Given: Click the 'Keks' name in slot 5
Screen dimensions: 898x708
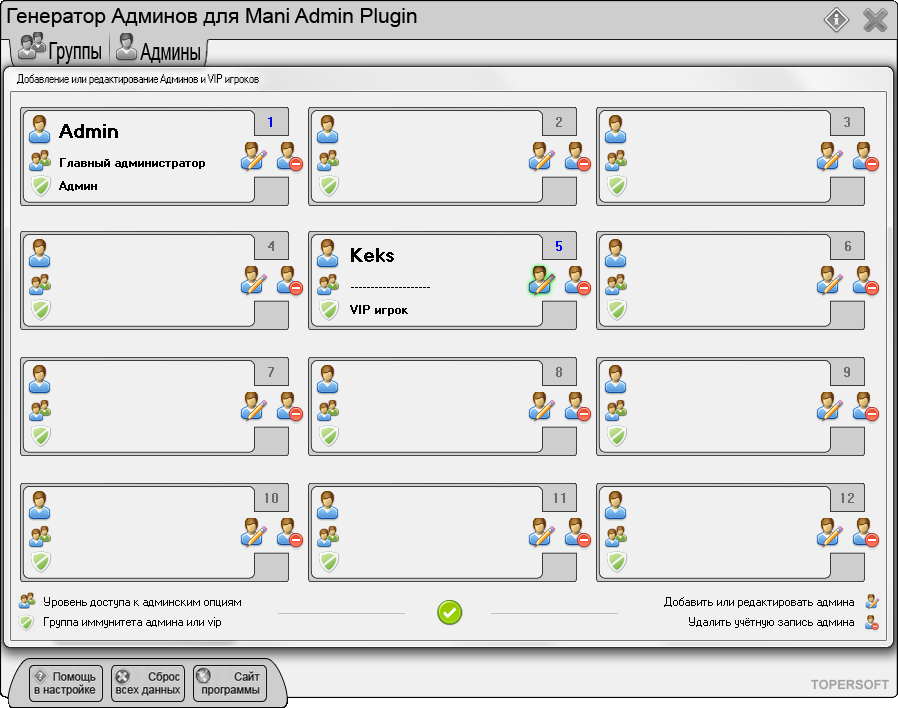Looking at the screenshot, I should coord(372,255).
